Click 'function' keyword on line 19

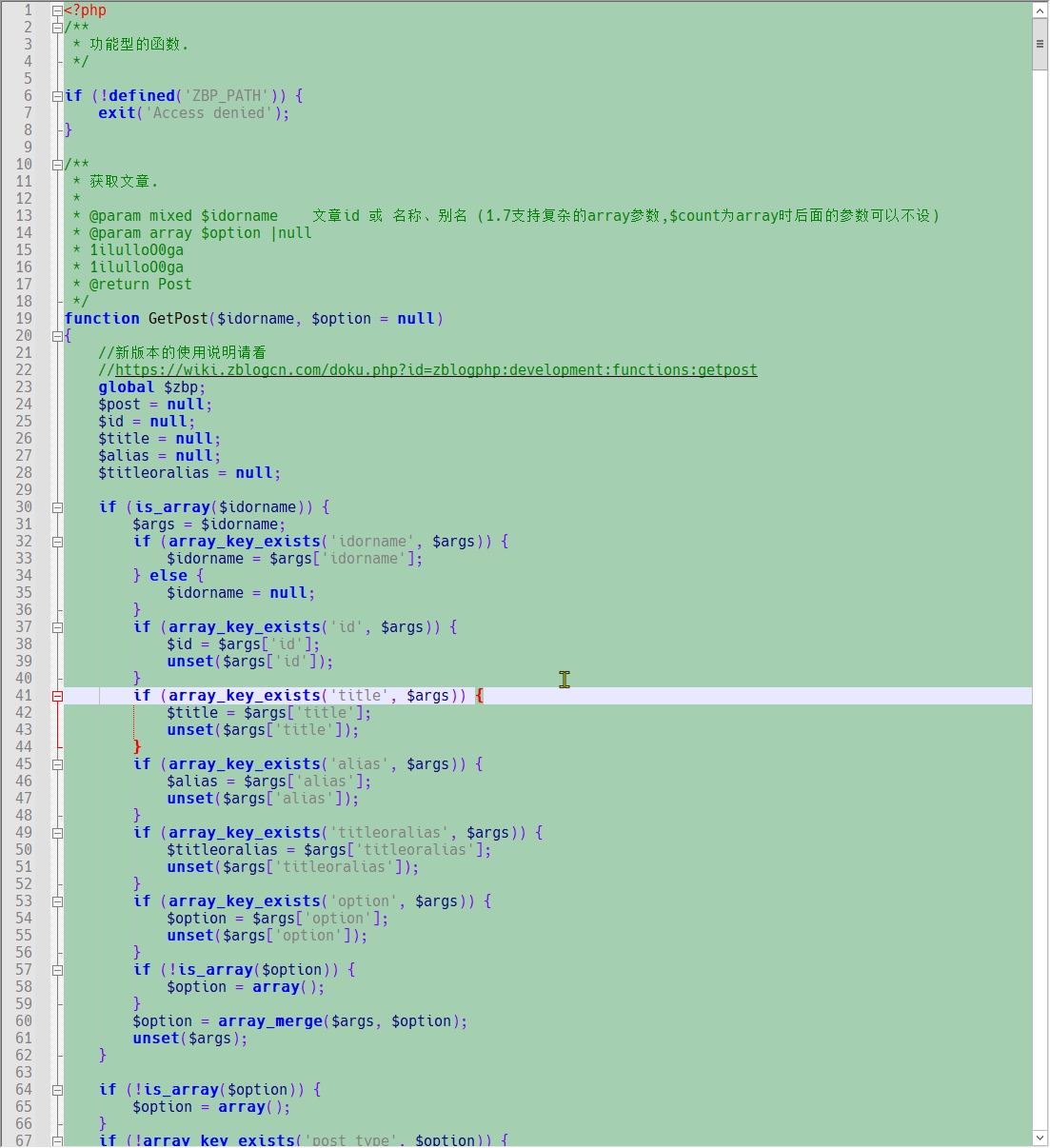tap(102, 319)
